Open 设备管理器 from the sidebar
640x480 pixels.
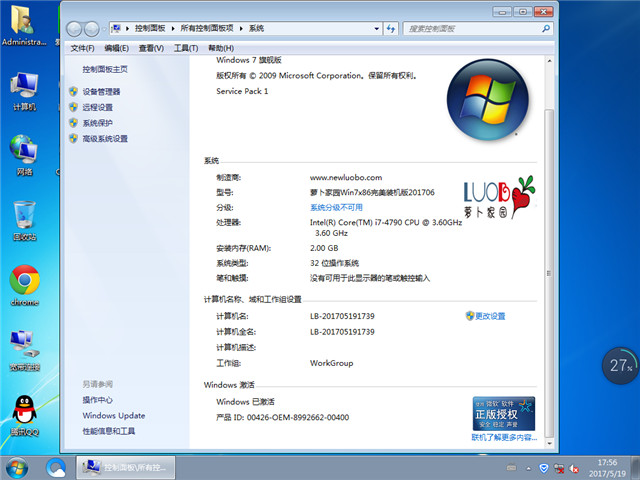click(x=101, y=91)
